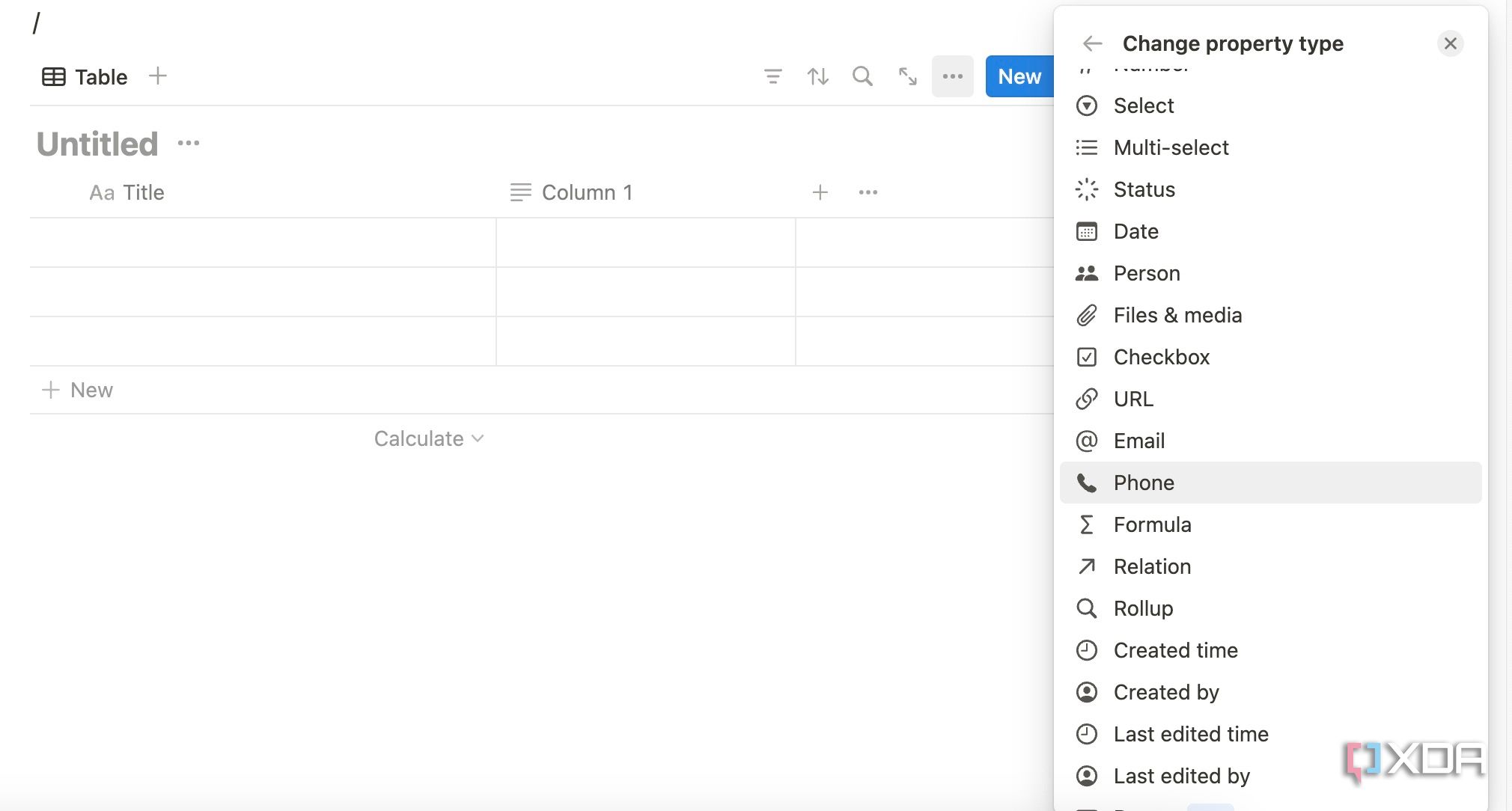Open the filter icon in the toolbar
Image resolution: width=1512 pixels, height=811 pixels.
point(772,76)
